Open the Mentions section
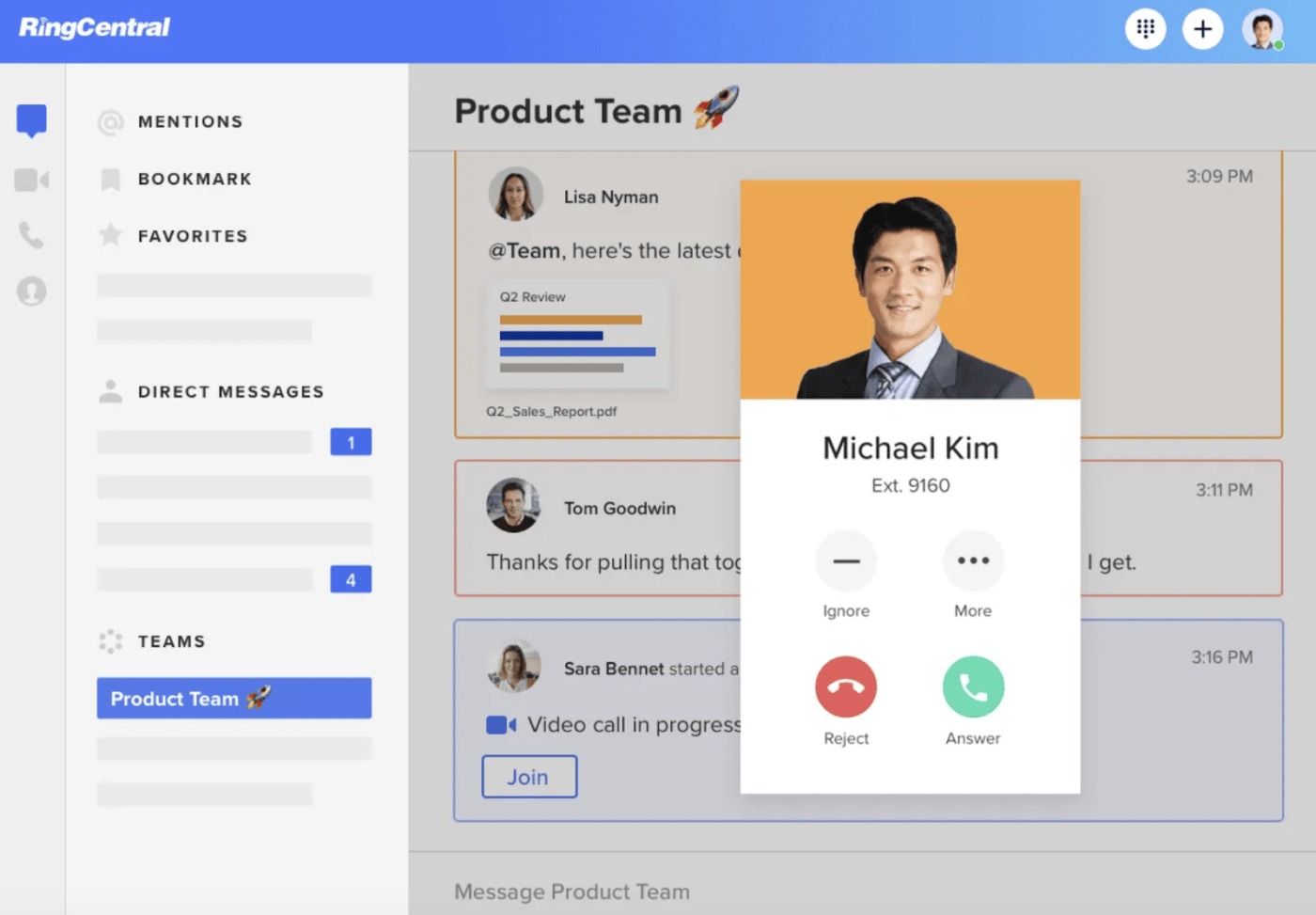The image size is (1316, 915). click(x=190, y=122)
